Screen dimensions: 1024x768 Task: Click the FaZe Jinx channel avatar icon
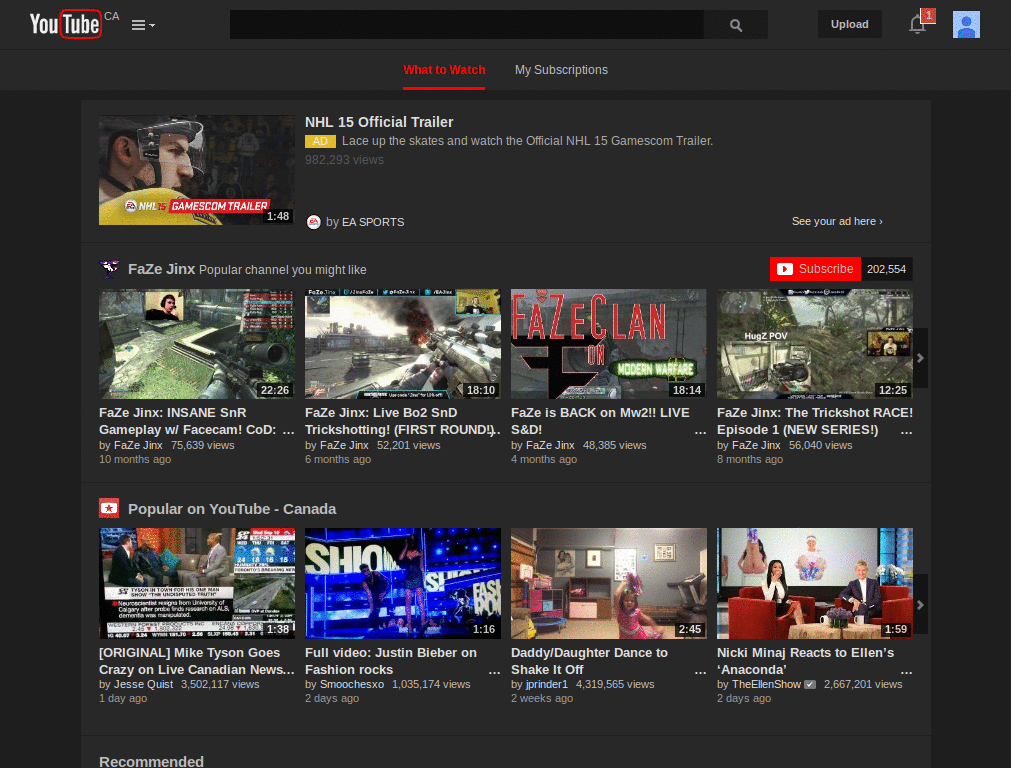click(x=109, y=268)
